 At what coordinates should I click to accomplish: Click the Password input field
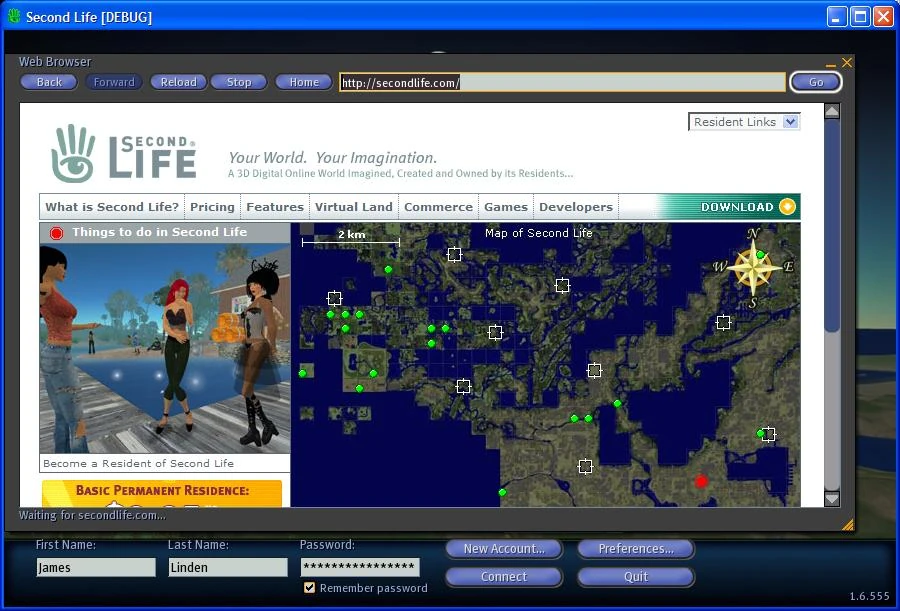click(360, 567)
